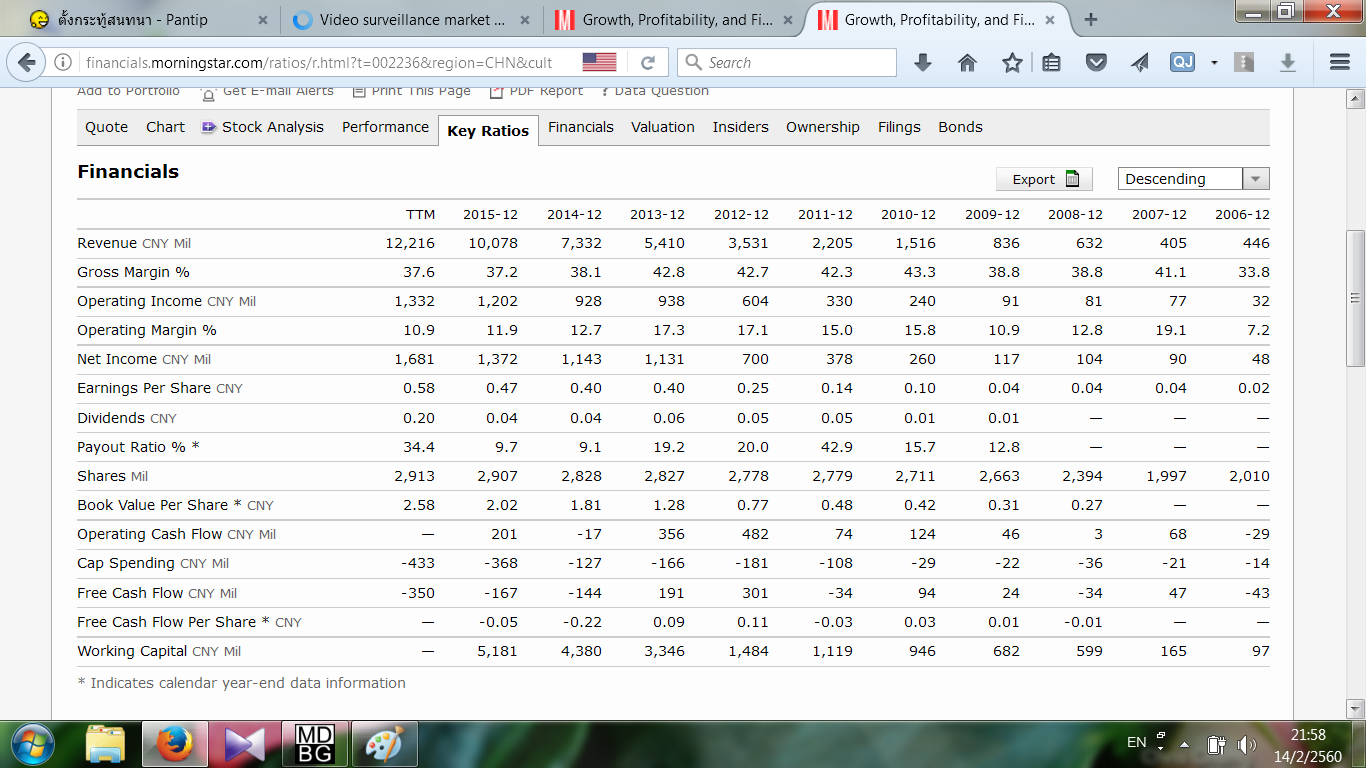
Task: Open the Pocket icon in toolbar
Action: point(1097,63)
